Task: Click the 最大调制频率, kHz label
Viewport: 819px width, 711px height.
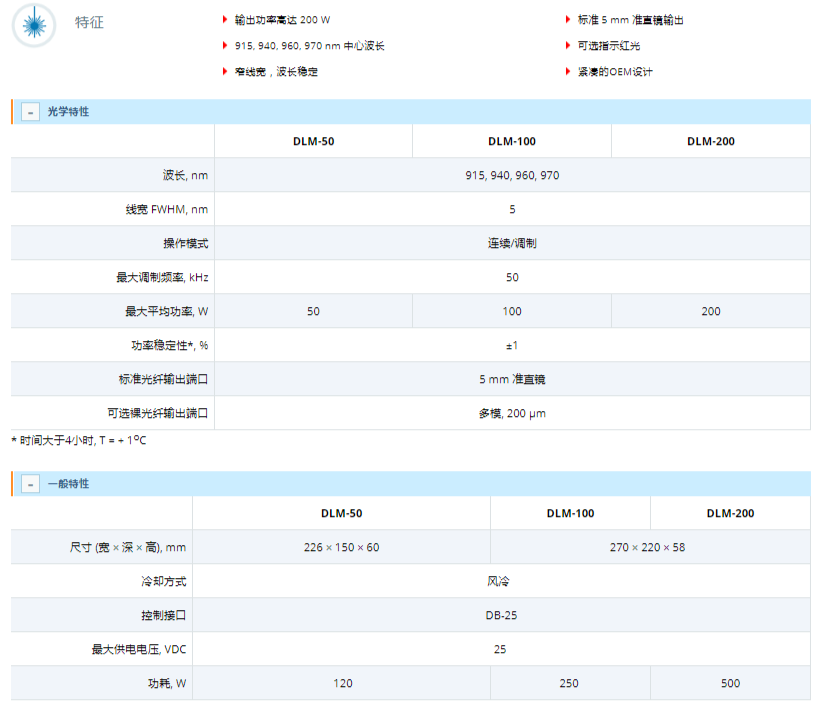Action: (x=162, y=277)
